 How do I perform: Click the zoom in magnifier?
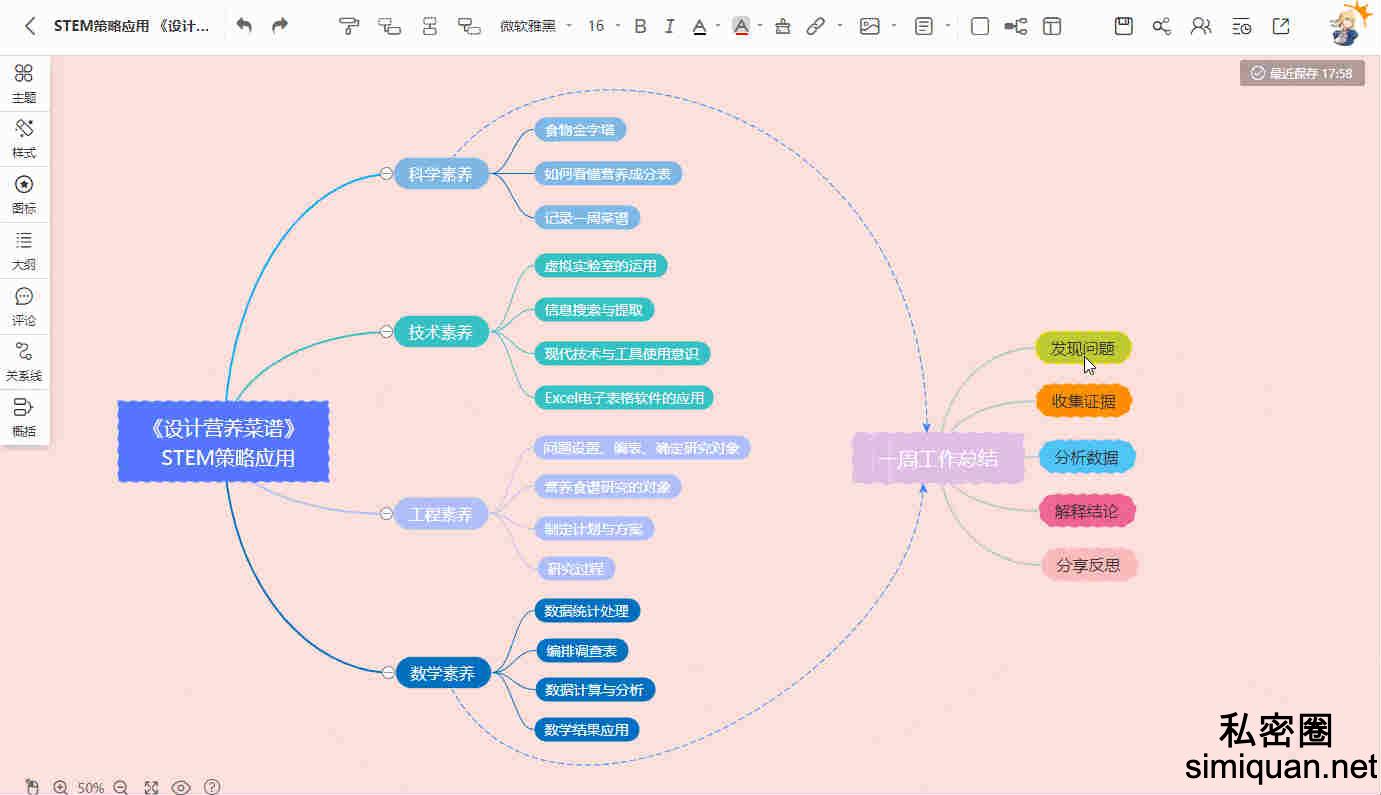61,787
